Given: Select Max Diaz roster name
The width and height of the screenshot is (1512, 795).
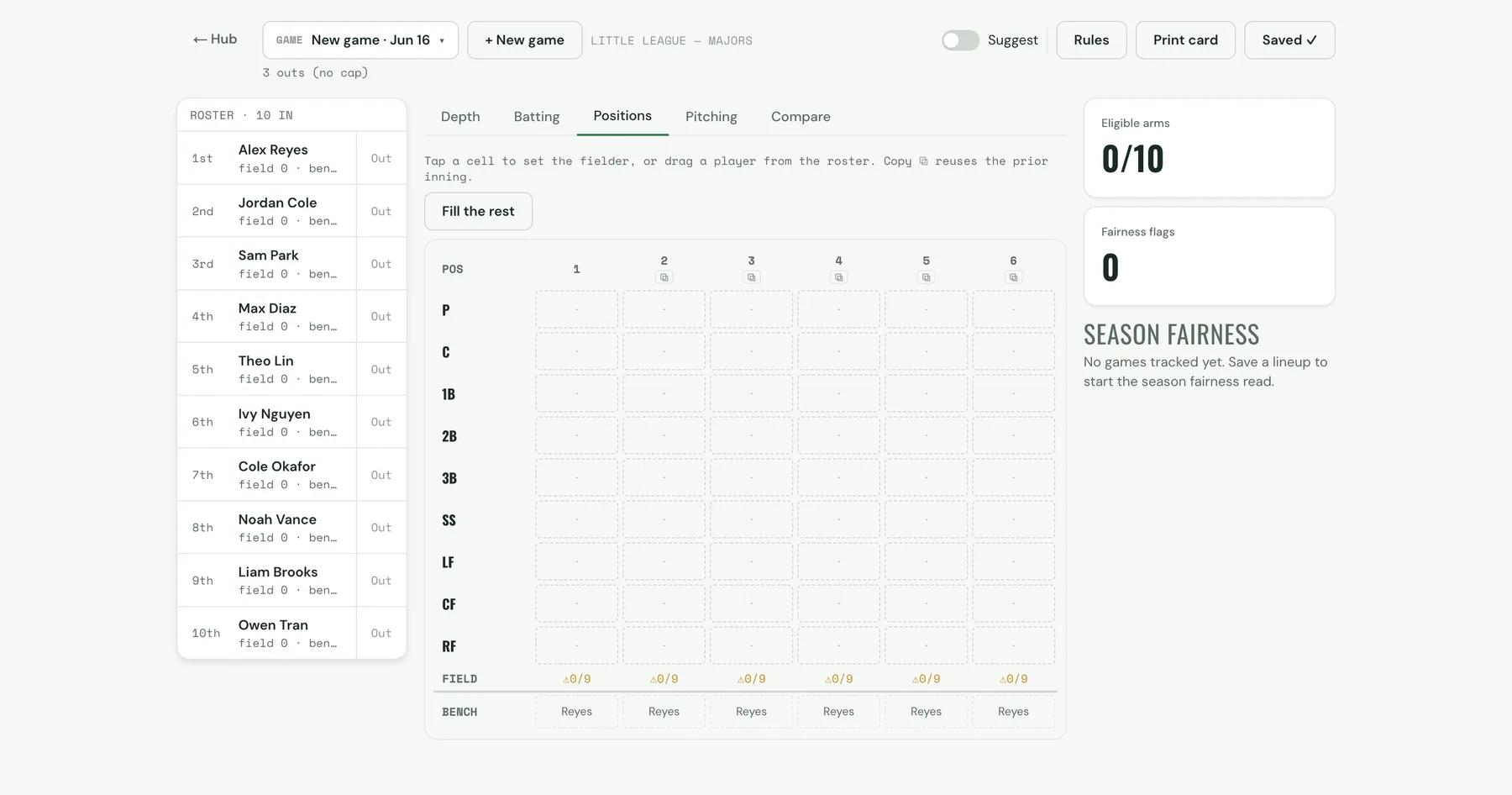Looking at the screenshot, I should (267, 308).
